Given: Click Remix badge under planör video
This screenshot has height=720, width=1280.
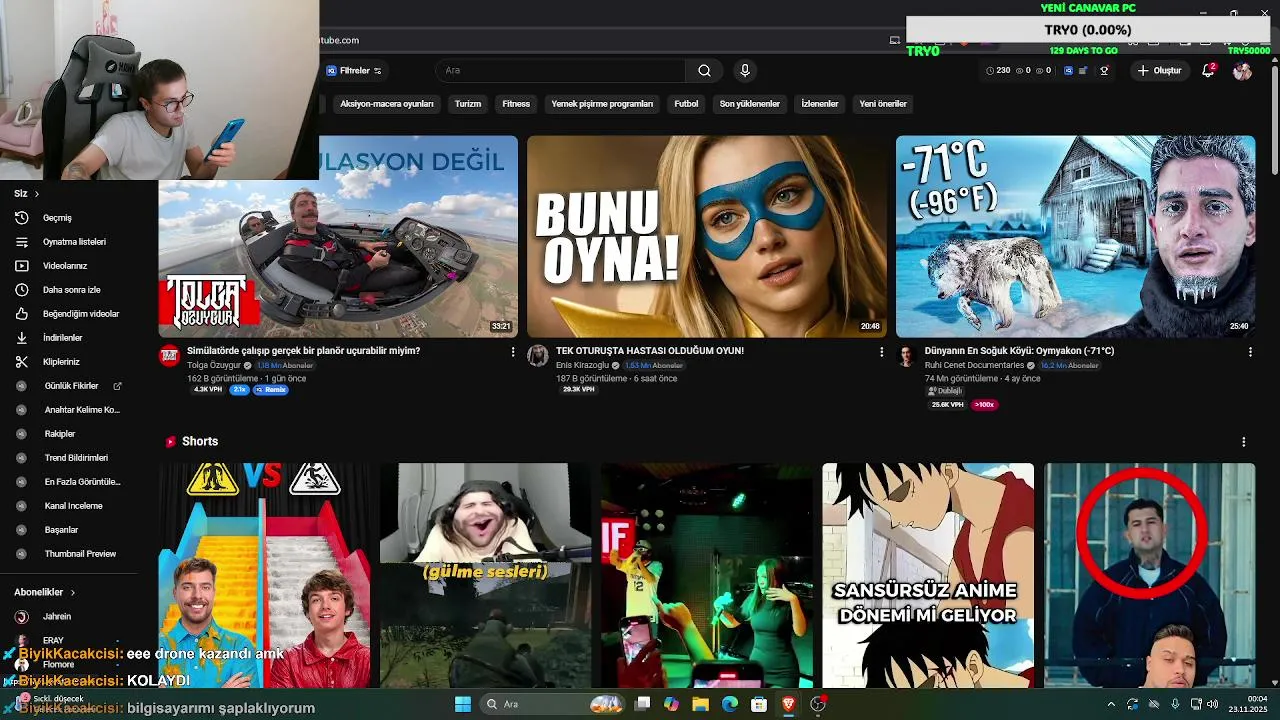Looking at the screenshot, I should [271, 390].
